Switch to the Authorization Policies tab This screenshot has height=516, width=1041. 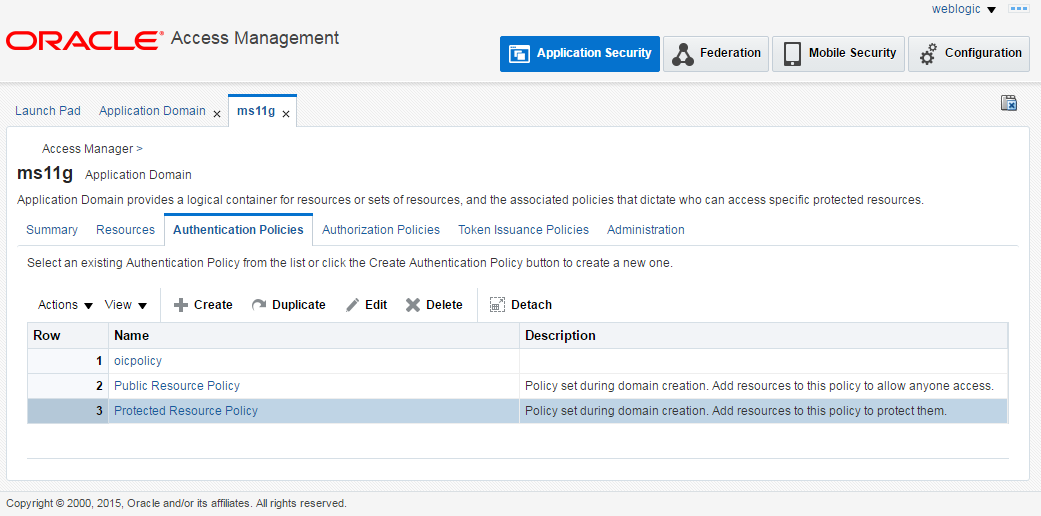point(381,230)
